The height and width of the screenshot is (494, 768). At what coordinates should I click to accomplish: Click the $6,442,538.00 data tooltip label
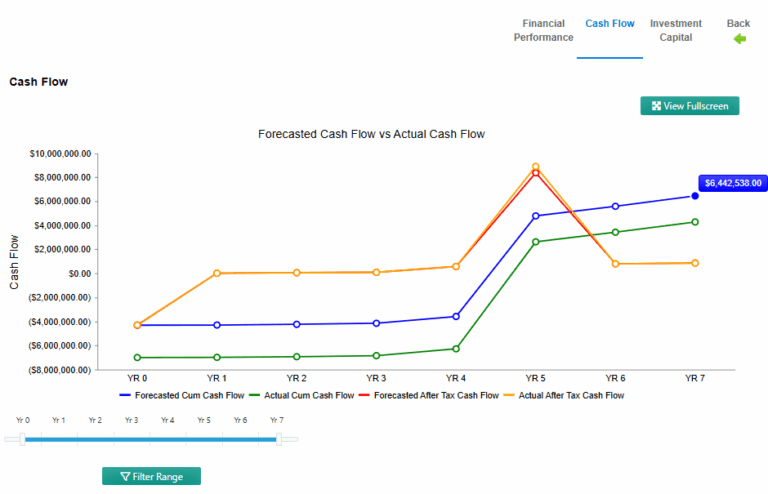(733, 183)
